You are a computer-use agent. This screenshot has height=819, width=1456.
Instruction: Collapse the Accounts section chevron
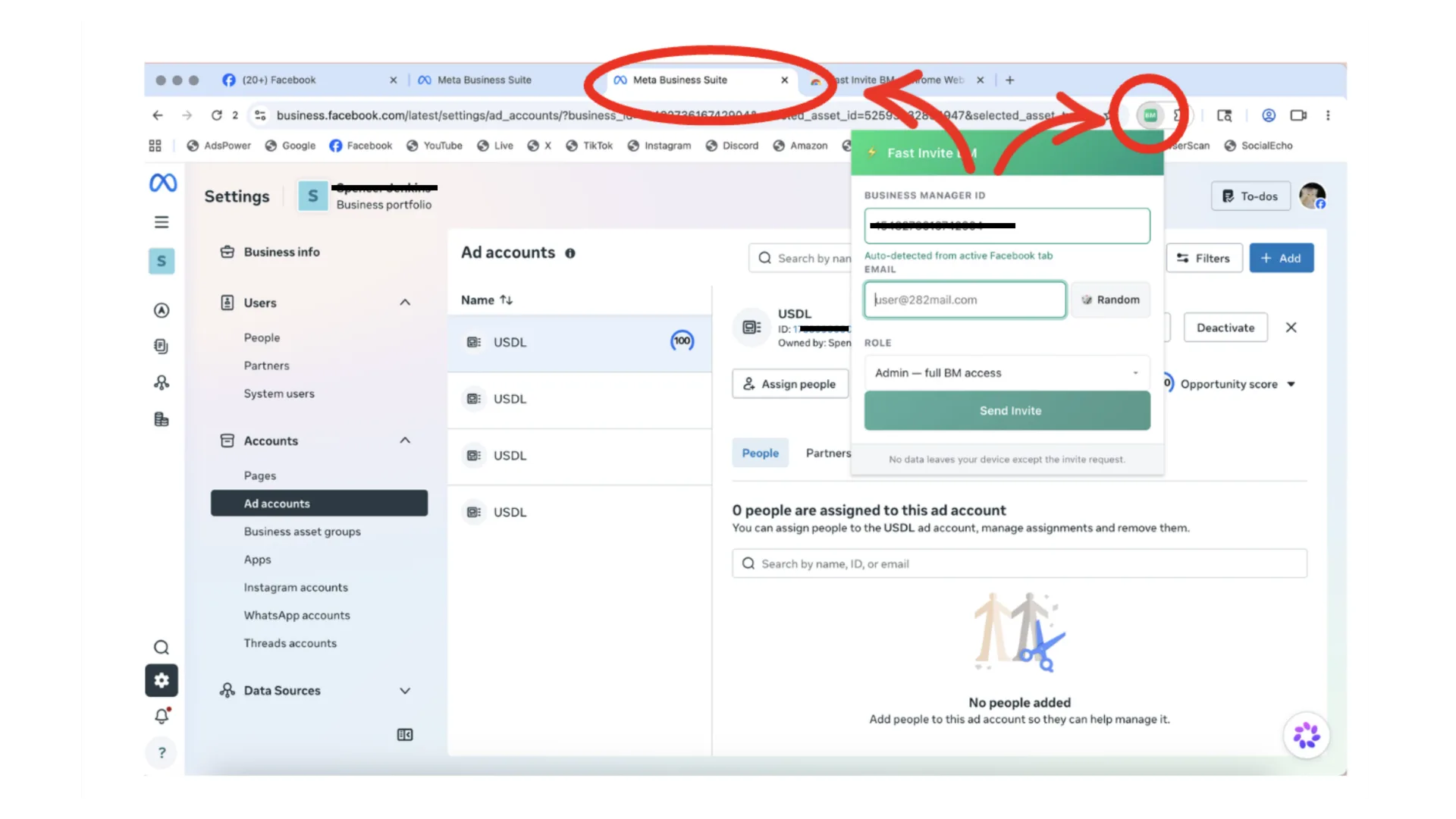coord(405,441)
